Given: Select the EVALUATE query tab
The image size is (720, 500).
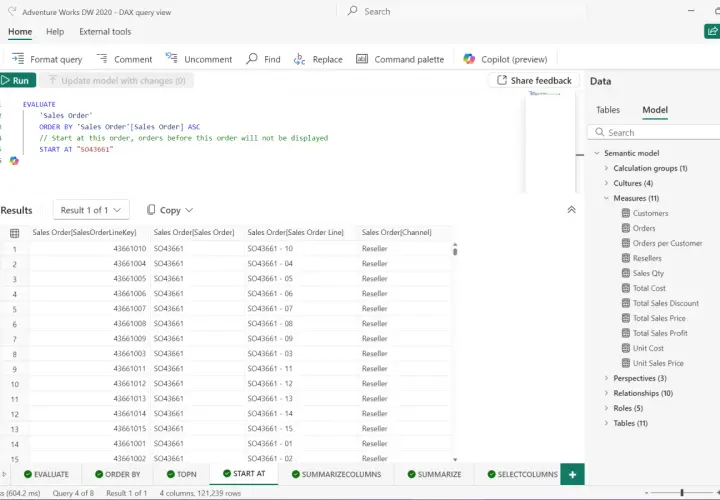Looking at the screenshot, I should (x=46, y=474).
